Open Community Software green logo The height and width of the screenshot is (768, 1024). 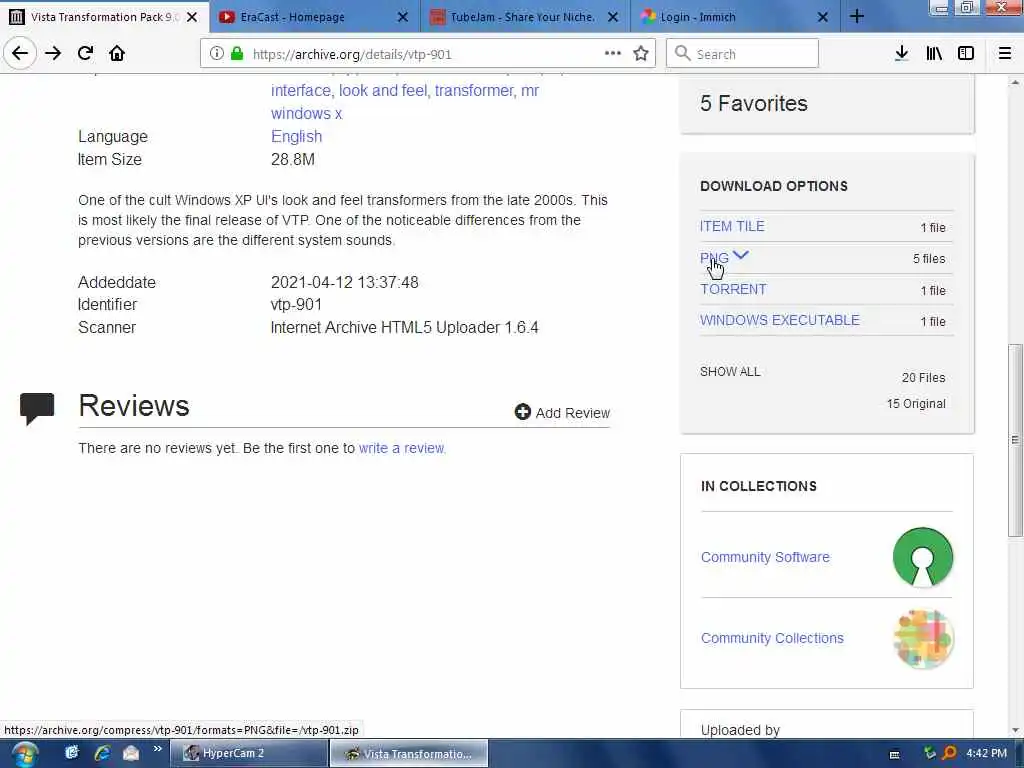pos(922,557)
